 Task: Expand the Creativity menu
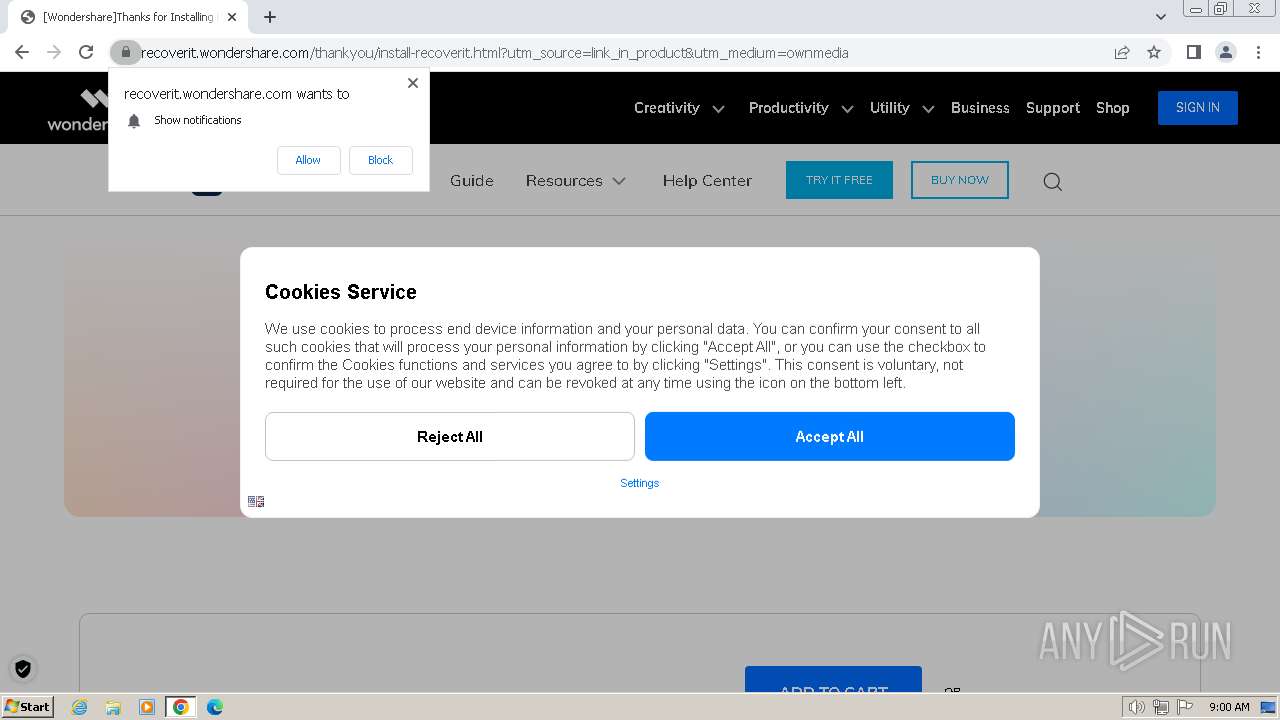[x=679, y=108]
